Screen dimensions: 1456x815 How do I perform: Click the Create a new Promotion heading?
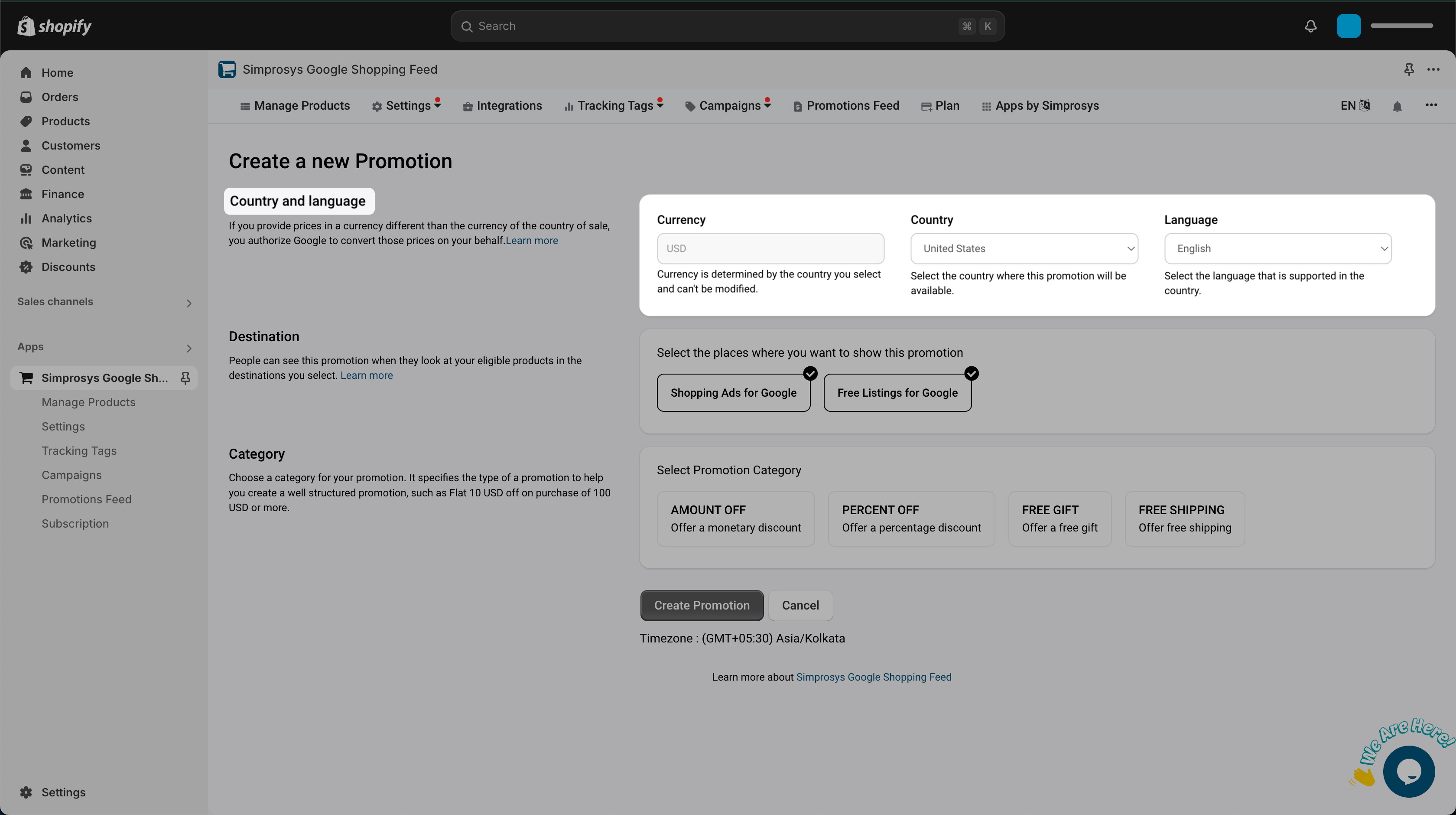[x=340, y=161]
